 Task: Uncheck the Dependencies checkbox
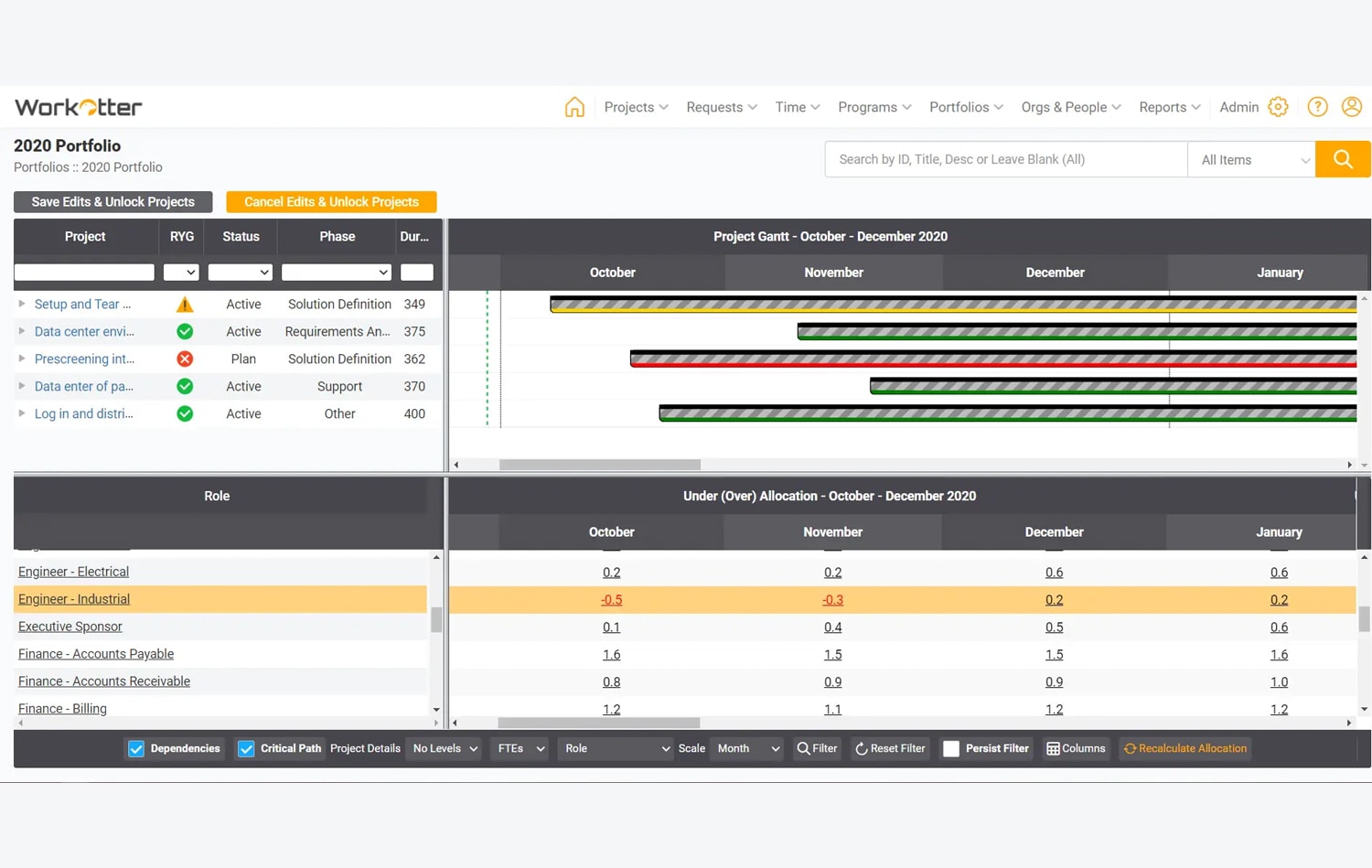(135, 748)
